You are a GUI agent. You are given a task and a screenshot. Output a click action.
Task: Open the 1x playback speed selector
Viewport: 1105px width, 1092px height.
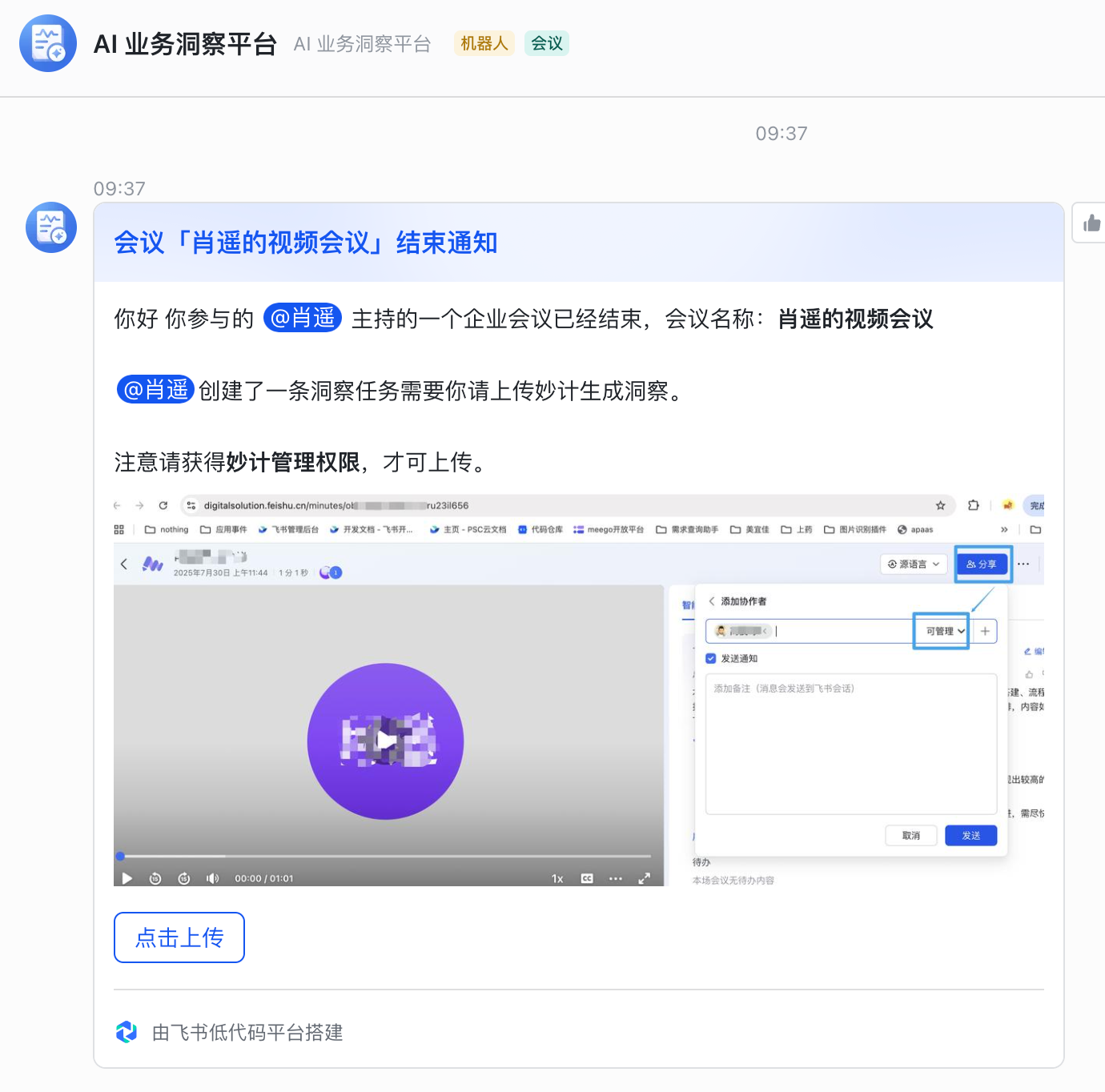557,878
